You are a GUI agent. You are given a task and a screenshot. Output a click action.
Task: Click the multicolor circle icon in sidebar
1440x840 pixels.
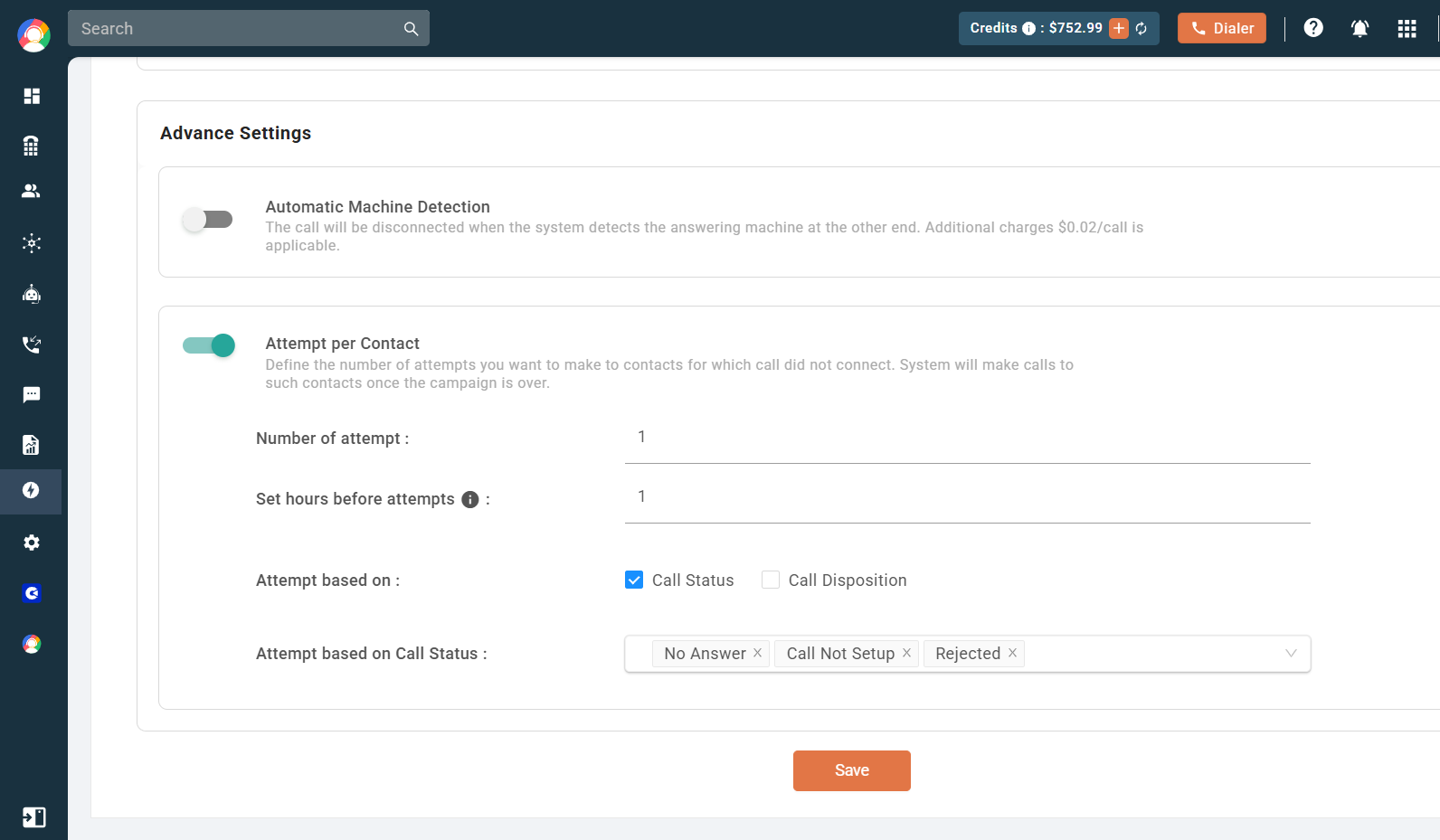[x=32, y=644]
